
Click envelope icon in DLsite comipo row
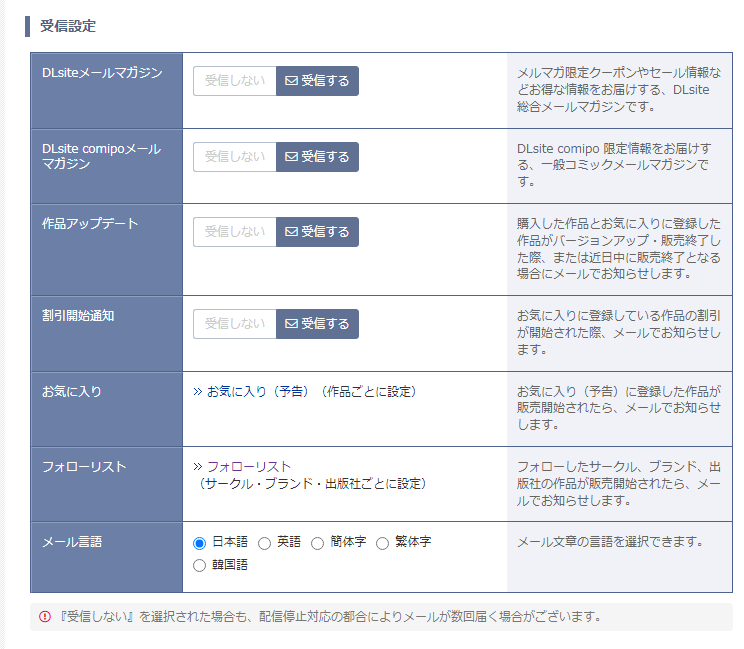click(x=292, y=157)
